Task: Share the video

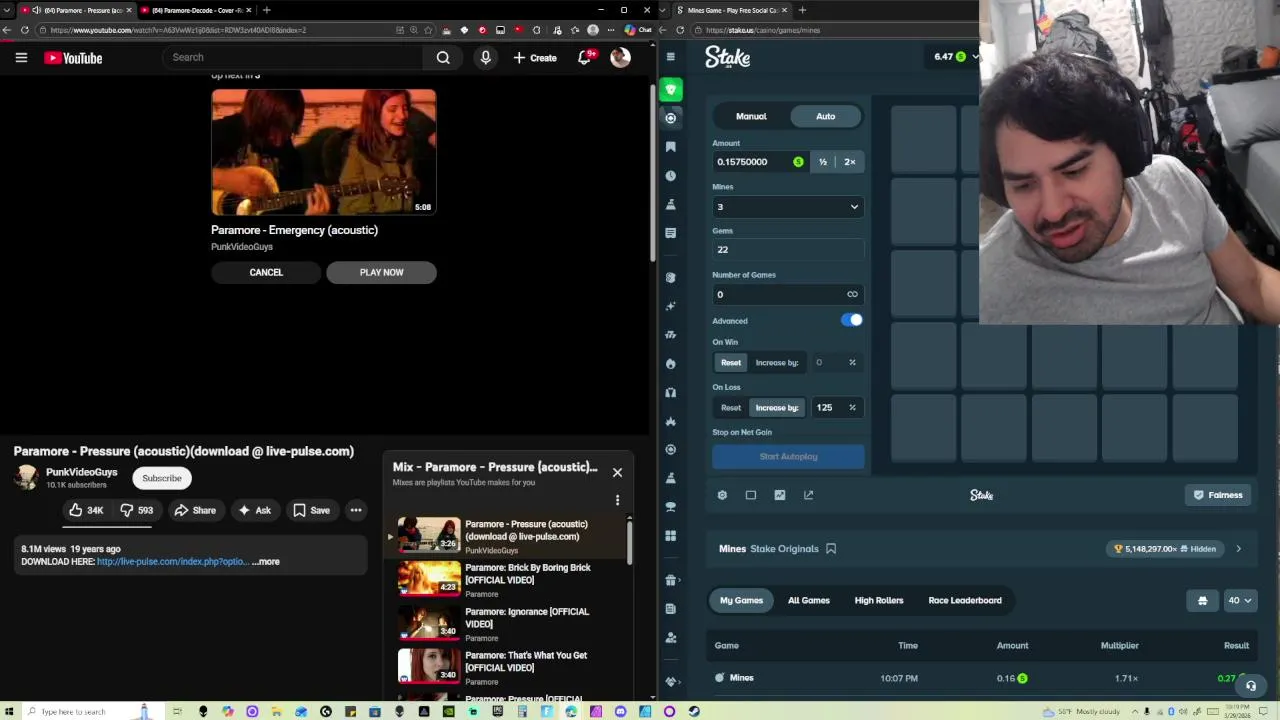Action: tap(195, 510)
